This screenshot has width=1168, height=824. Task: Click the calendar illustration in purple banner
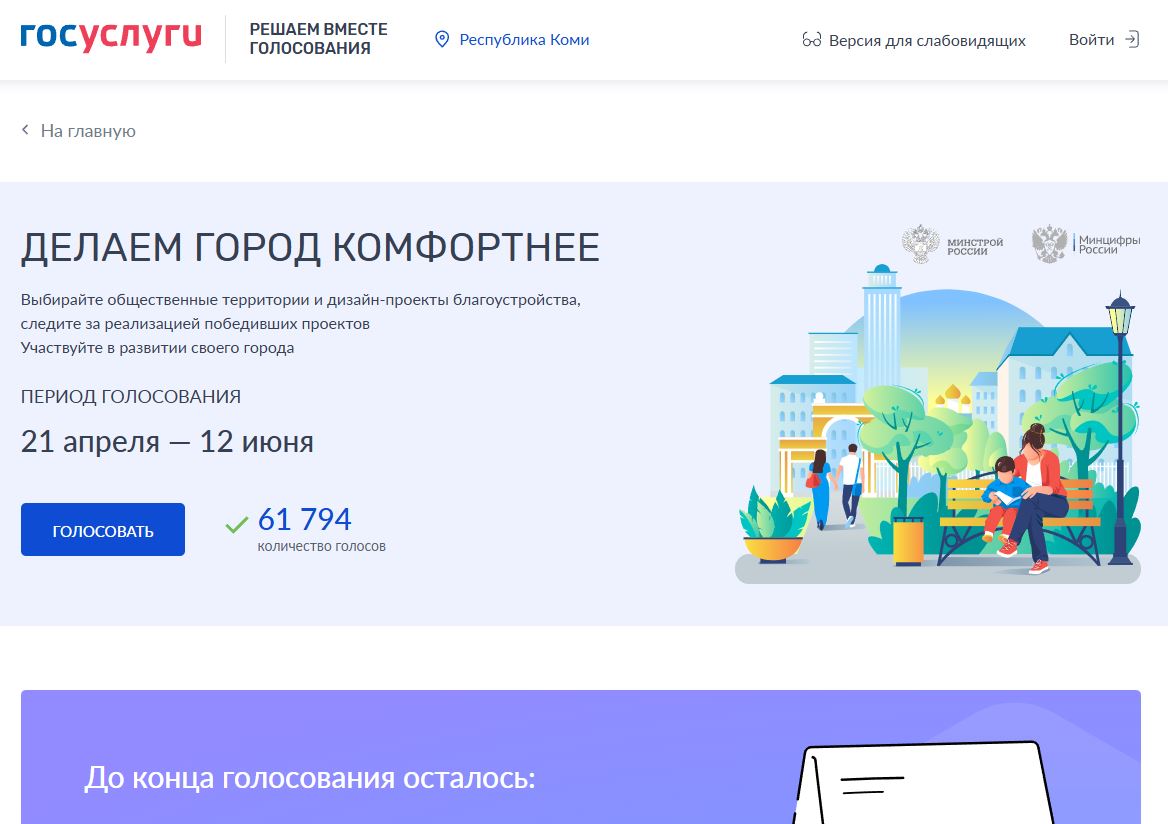[920, 783]
